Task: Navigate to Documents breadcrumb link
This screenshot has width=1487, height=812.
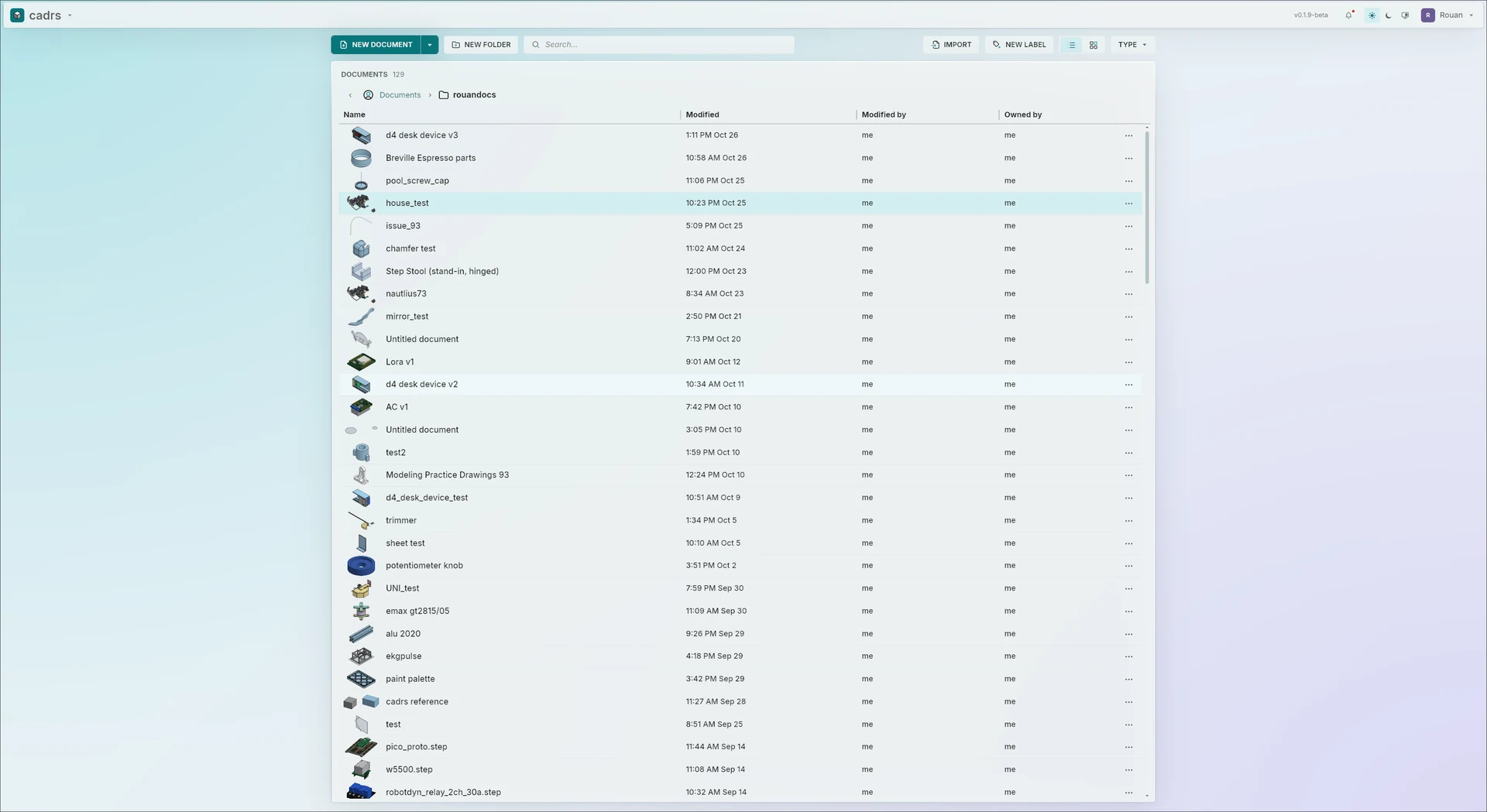Action: [400, 95]
